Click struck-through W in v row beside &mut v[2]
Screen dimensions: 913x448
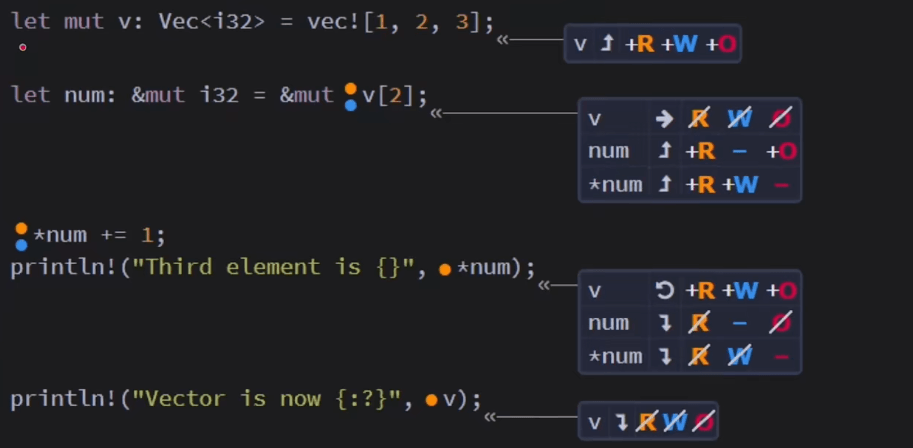click(740, 119)
